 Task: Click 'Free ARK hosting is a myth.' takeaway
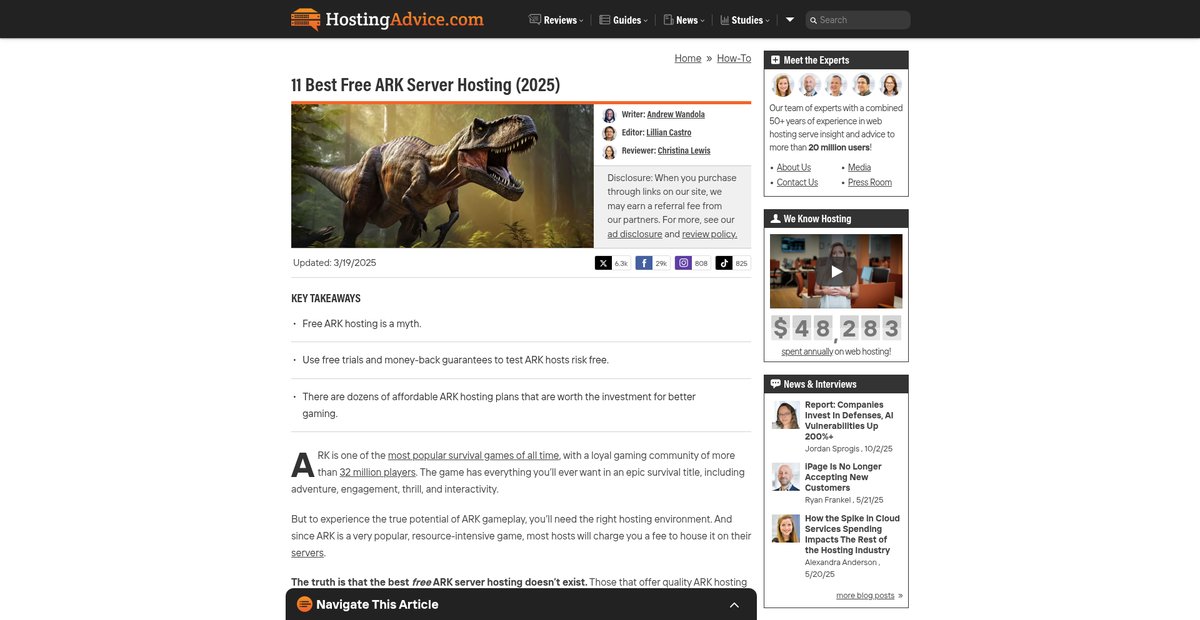point(362,324)
